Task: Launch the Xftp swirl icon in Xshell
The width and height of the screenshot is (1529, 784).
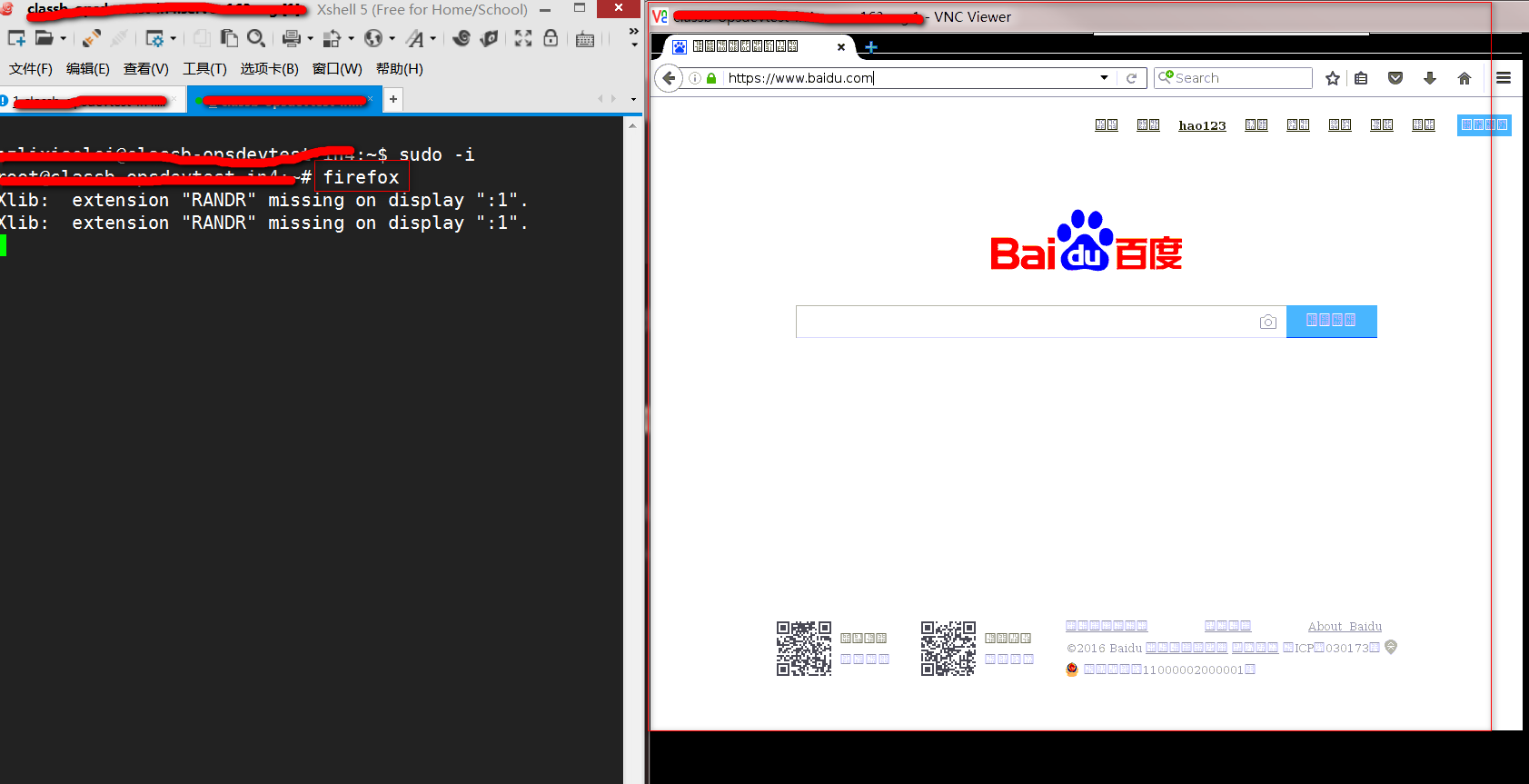Action: (462, 38)
